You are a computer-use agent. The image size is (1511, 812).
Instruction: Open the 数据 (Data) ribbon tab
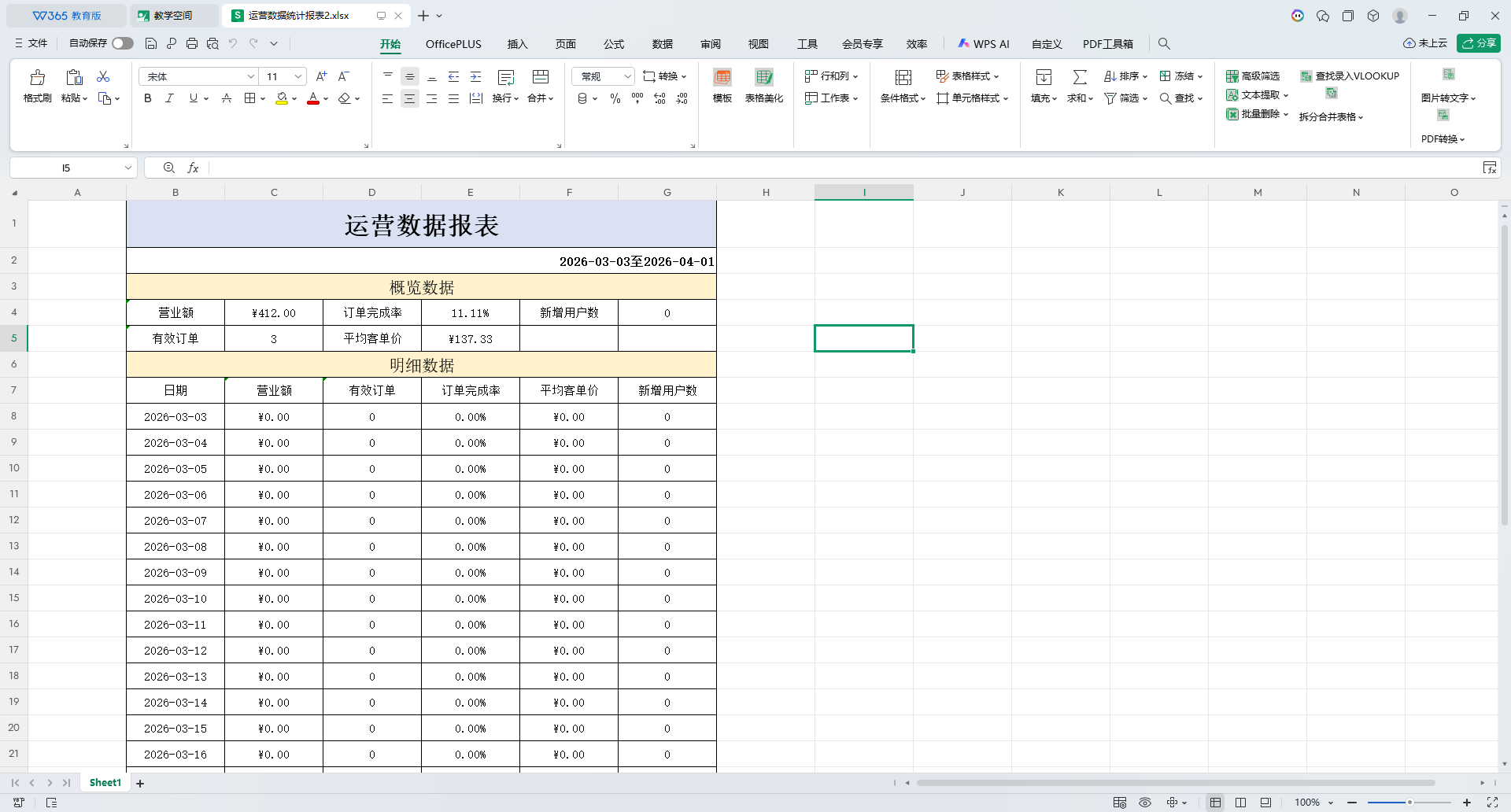click(663, 44)
